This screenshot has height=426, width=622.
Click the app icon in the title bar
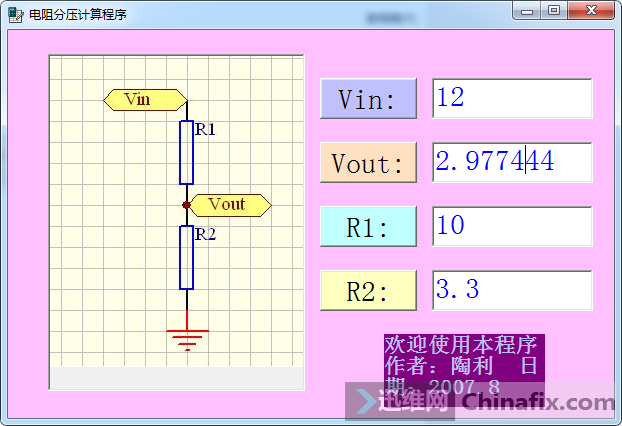(16, 15)
